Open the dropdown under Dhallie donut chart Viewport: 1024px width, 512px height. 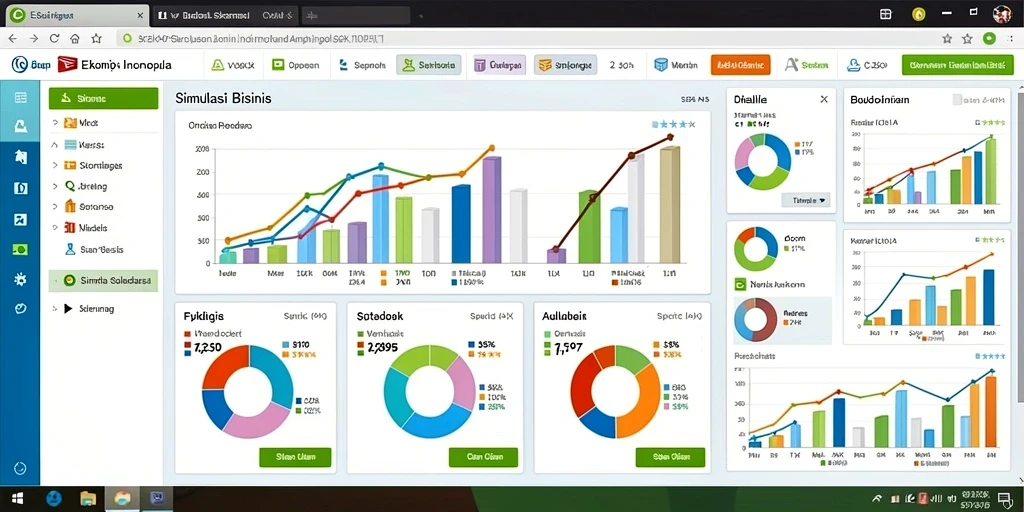[x=806, y=200]
